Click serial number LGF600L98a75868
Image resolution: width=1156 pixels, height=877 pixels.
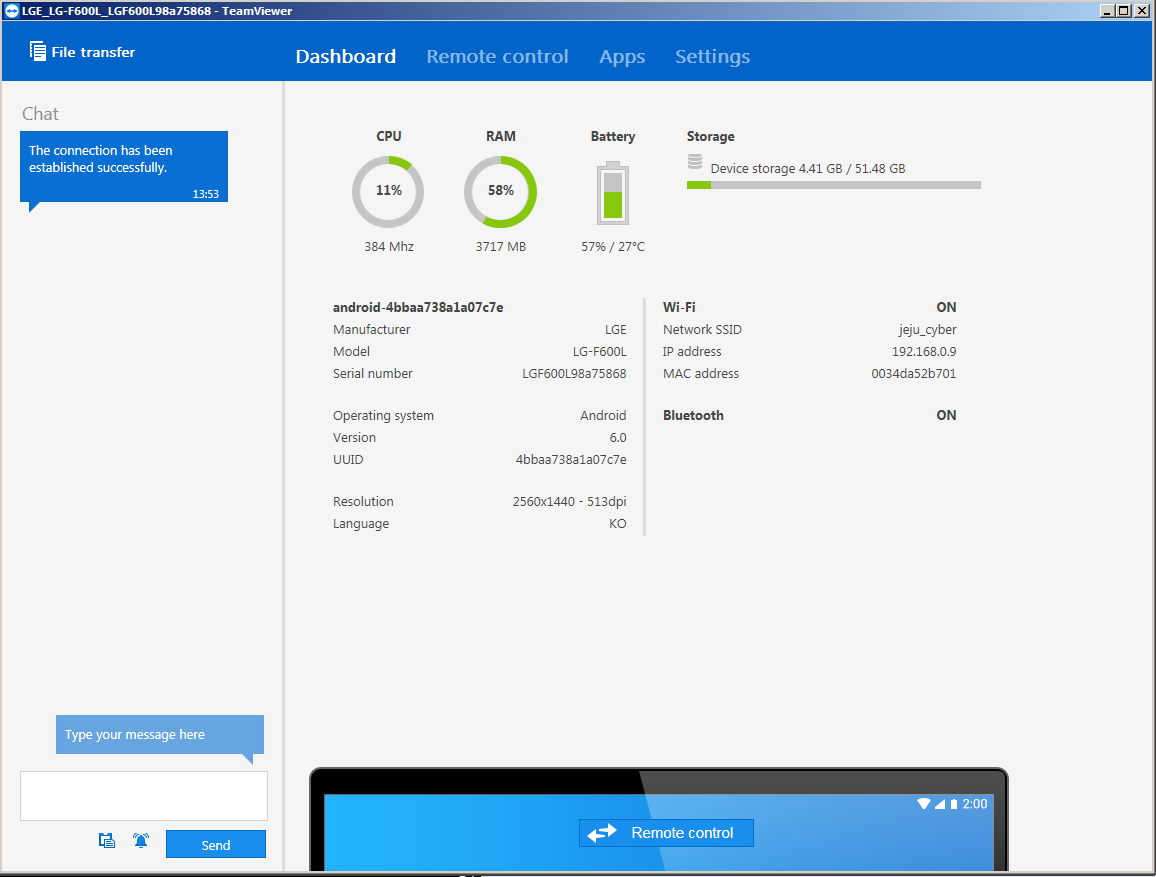(x=574, y=374)
